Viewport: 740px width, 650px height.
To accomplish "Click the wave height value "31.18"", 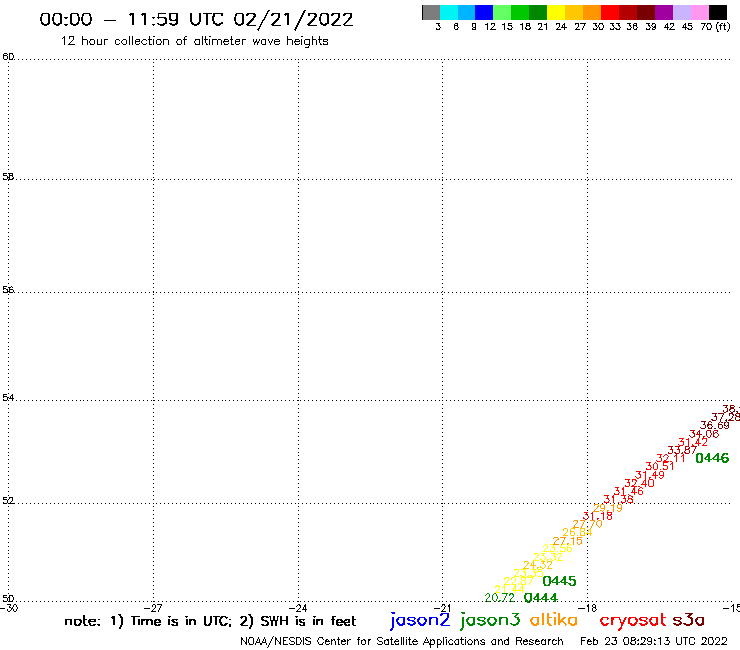I will (598, 516).
